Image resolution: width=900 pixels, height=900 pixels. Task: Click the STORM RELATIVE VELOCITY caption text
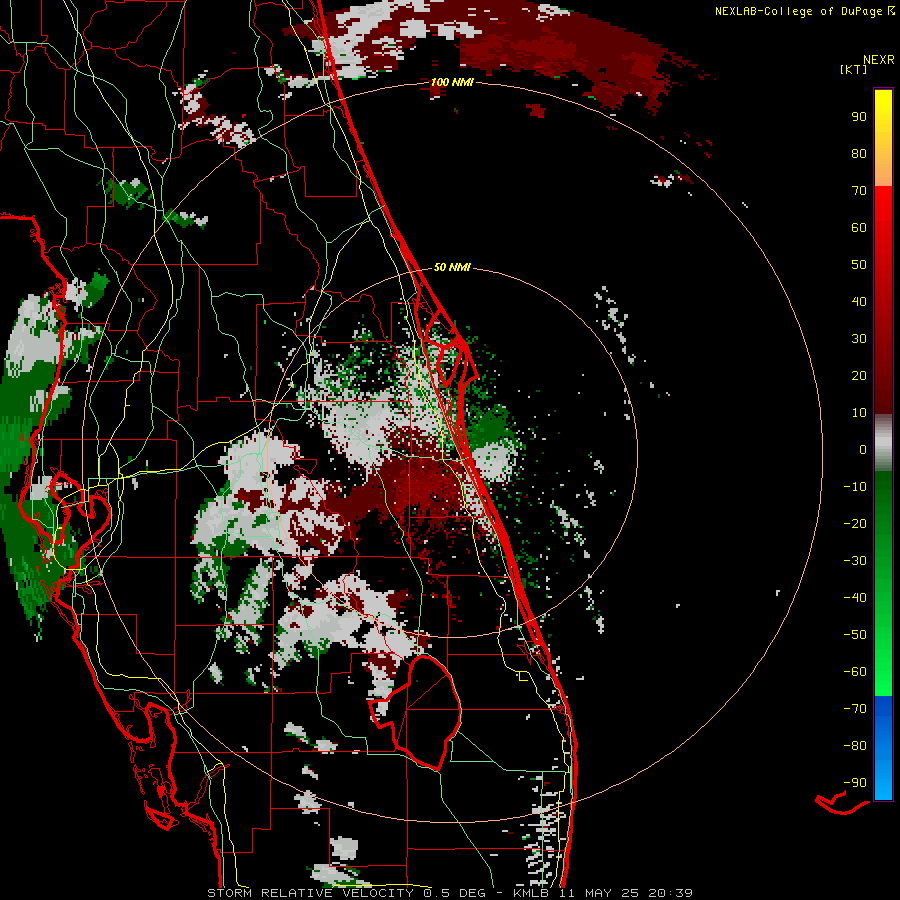310,893
